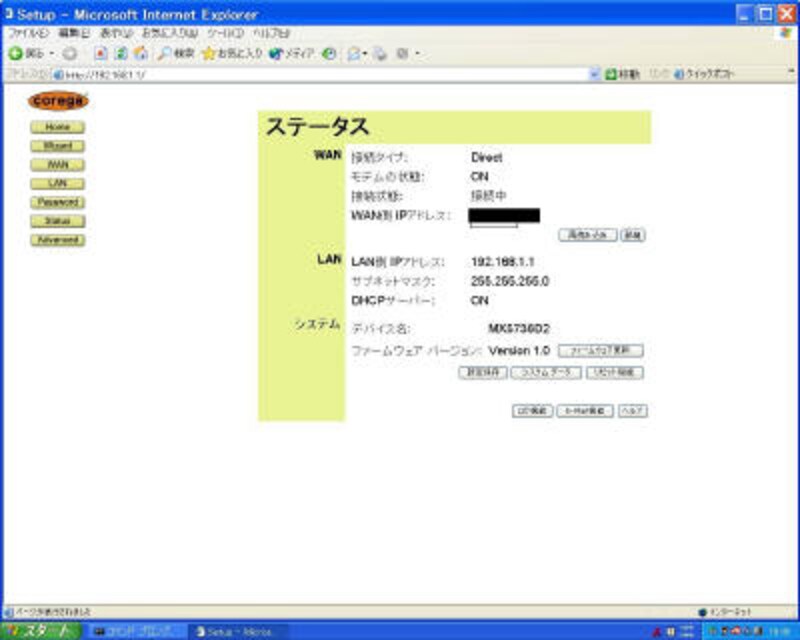Screen dimensions: 800x640
Task: Click the Home page toolbar icon
Action: [141, 53]
